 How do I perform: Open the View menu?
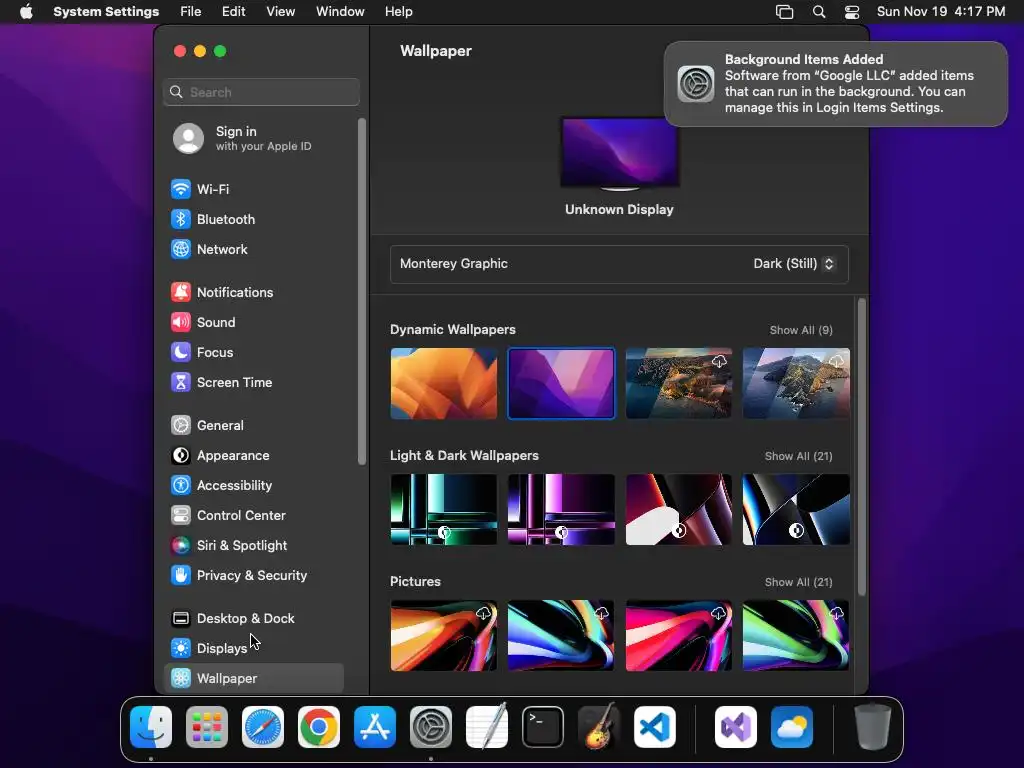[x=280, y=12]
